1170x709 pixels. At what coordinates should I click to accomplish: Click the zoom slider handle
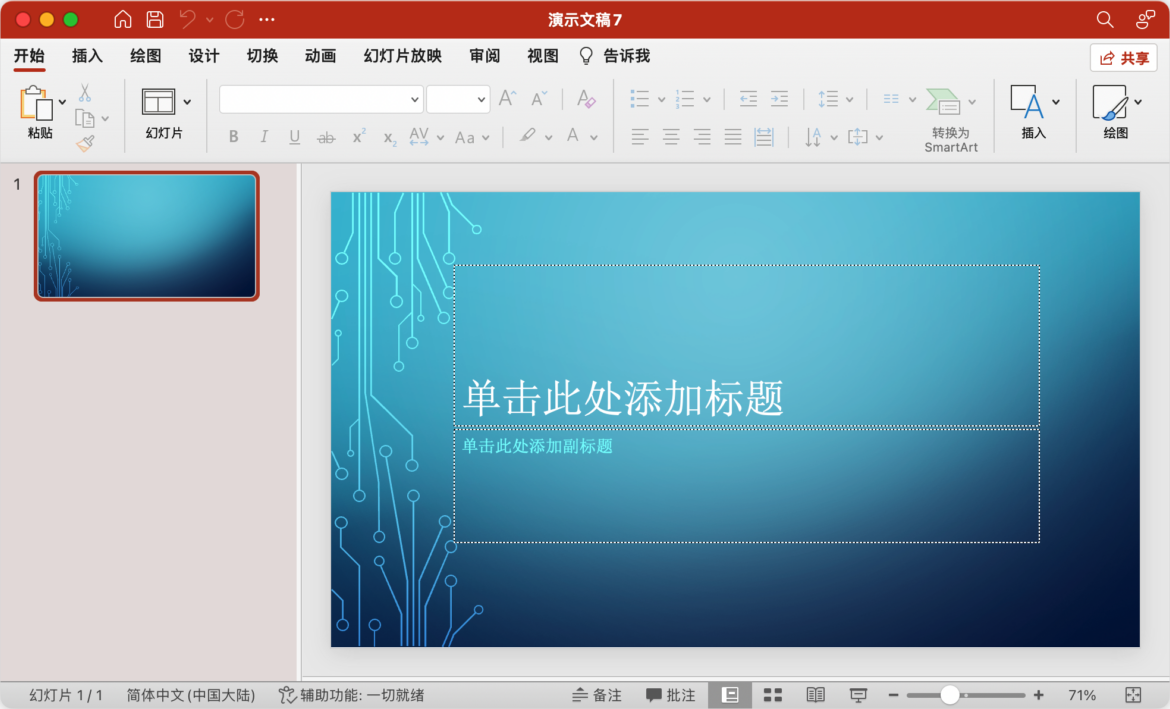pyautogui.click(x=949, y=695)
